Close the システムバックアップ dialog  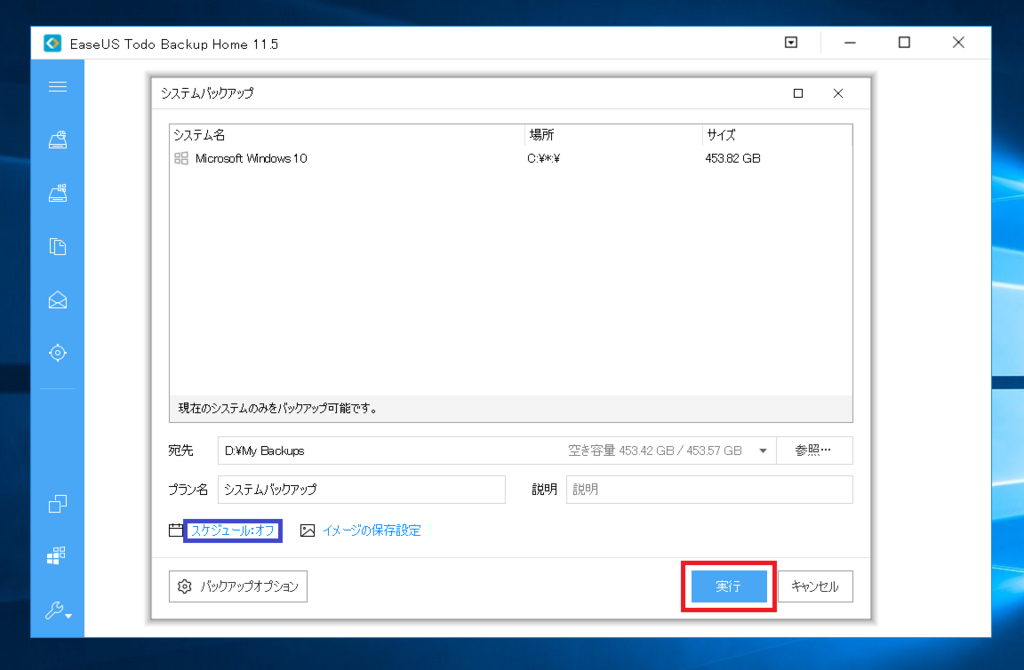tap(838, 93)
